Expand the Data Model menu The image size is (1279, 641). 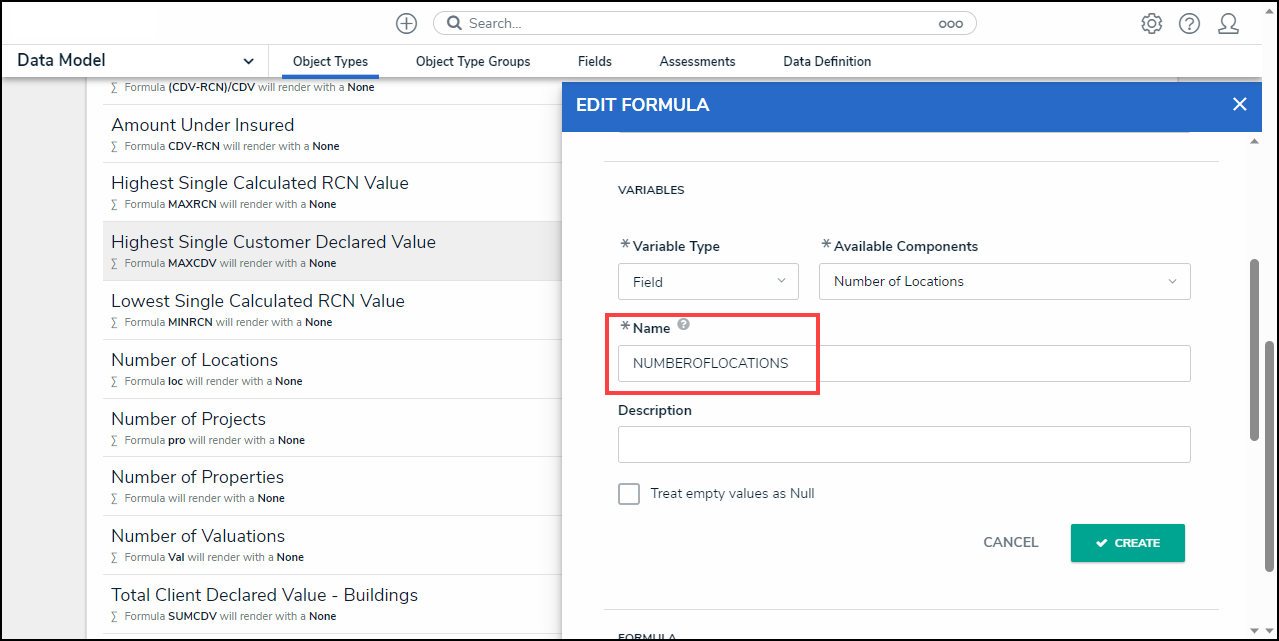pyautogui.click(x=136, y=61)
